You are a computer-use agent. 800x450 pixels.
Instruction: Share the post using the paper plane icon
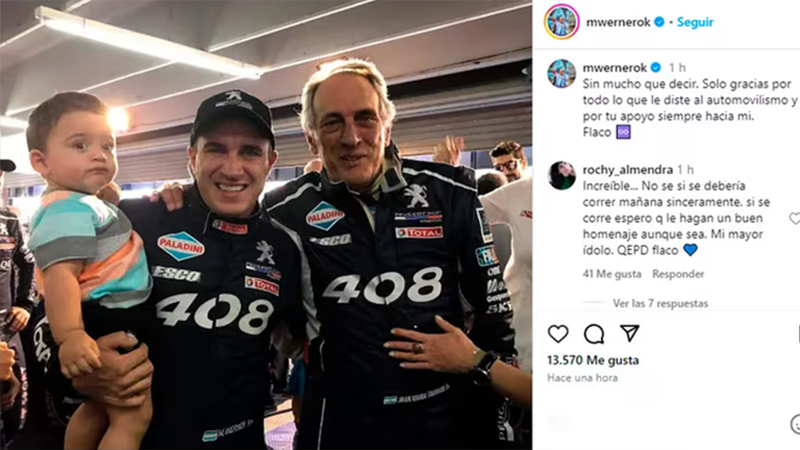[x=629, y=333]
